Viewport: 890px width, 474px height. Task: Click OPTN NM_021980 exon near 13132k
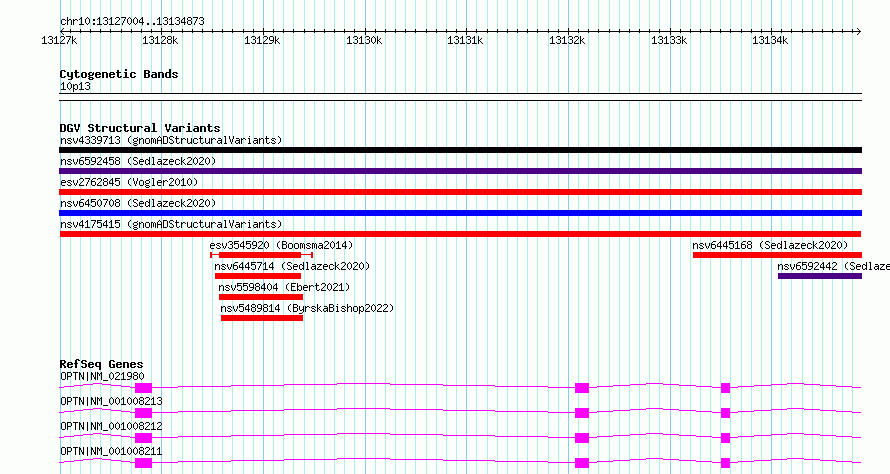pos(582,388)
